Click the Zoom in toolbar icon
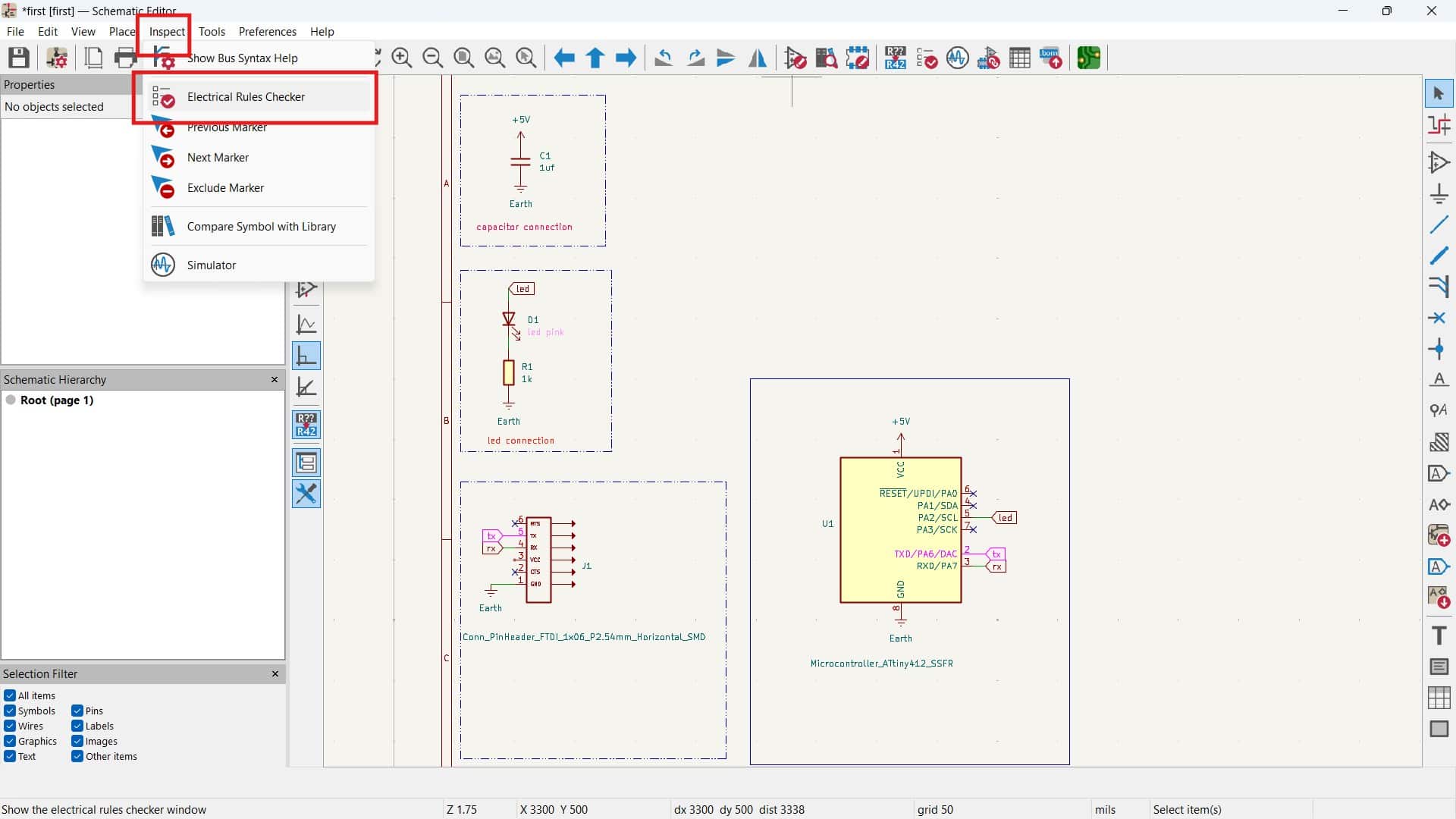 (402, 58)
